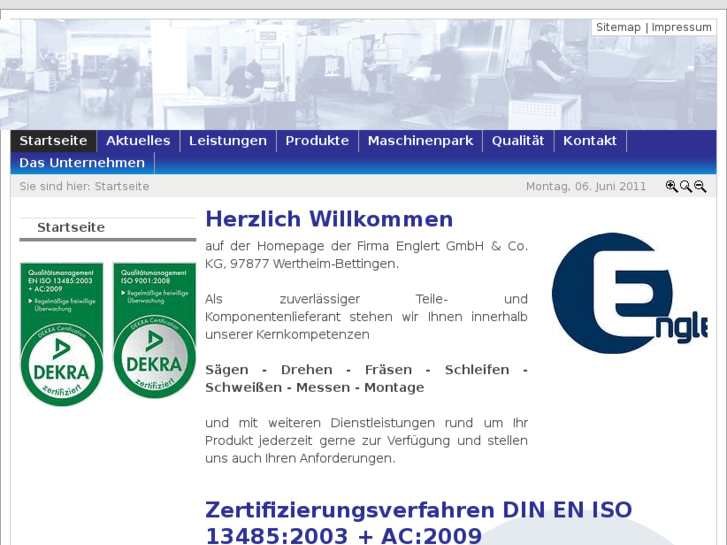Click the zoom-in magnifier icon
Screen dimensions: 727x545
pos(671,186)
